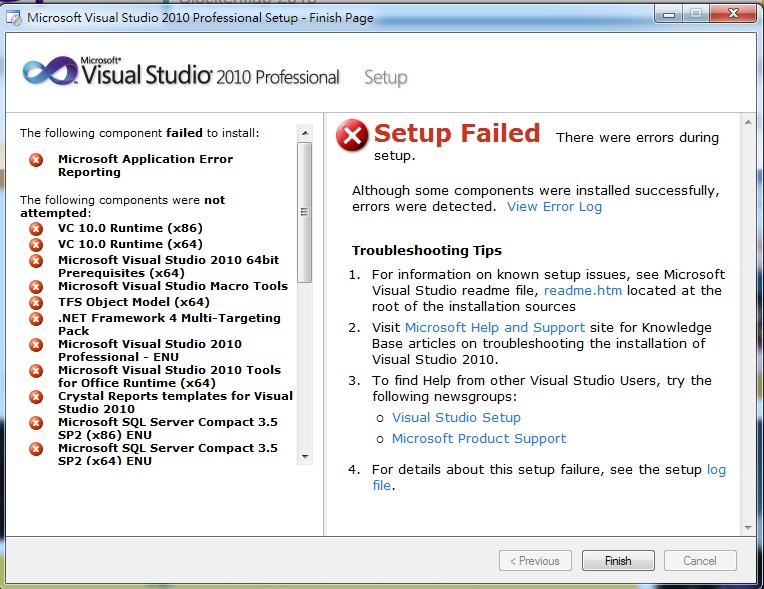The image size is (764, 589).
Task: Click error icon beside Crystal Reports templates
Action: [36, 397]
